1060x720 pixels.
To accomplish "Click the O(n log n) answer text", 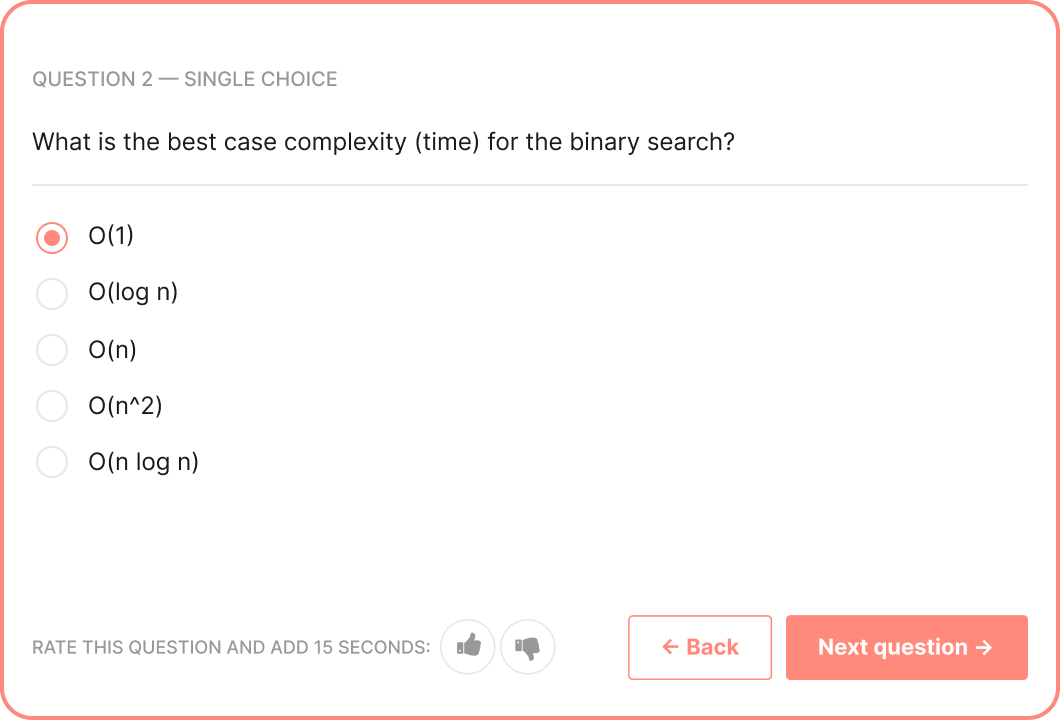I will pyautogui.click(x=143, y=462).
